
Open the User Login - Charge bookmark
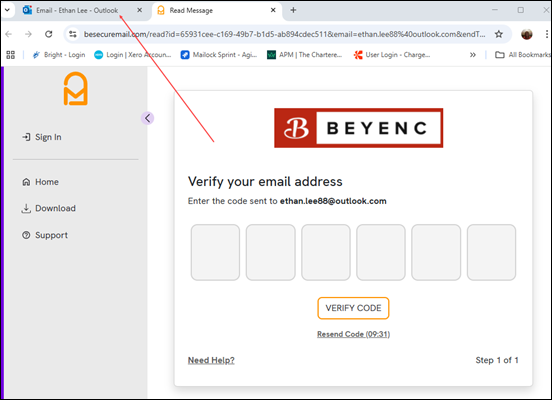pyautogui.click(x=392, y=55)
